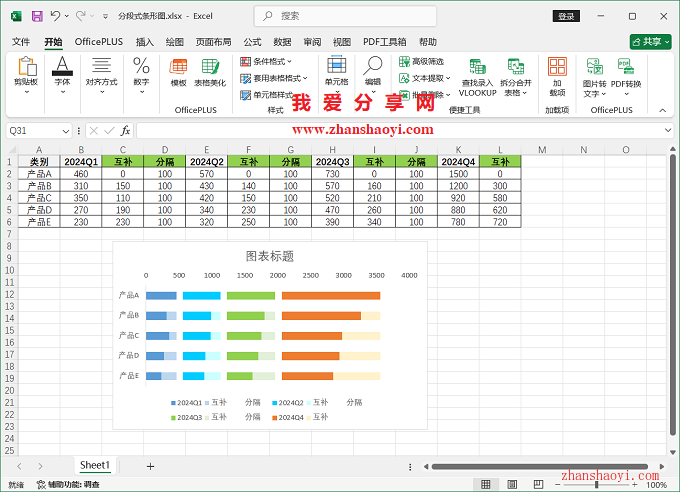Viewport: 680px width, 492px height.
Task: Open the Name Box dropdown arrow
Action: click(67, 130)
